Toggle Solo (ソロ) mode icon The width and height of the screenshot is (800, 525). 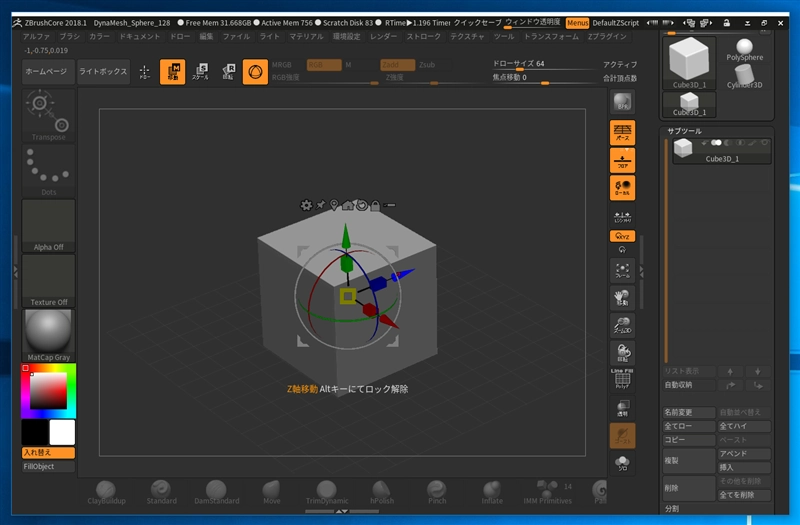coord(622,463)
